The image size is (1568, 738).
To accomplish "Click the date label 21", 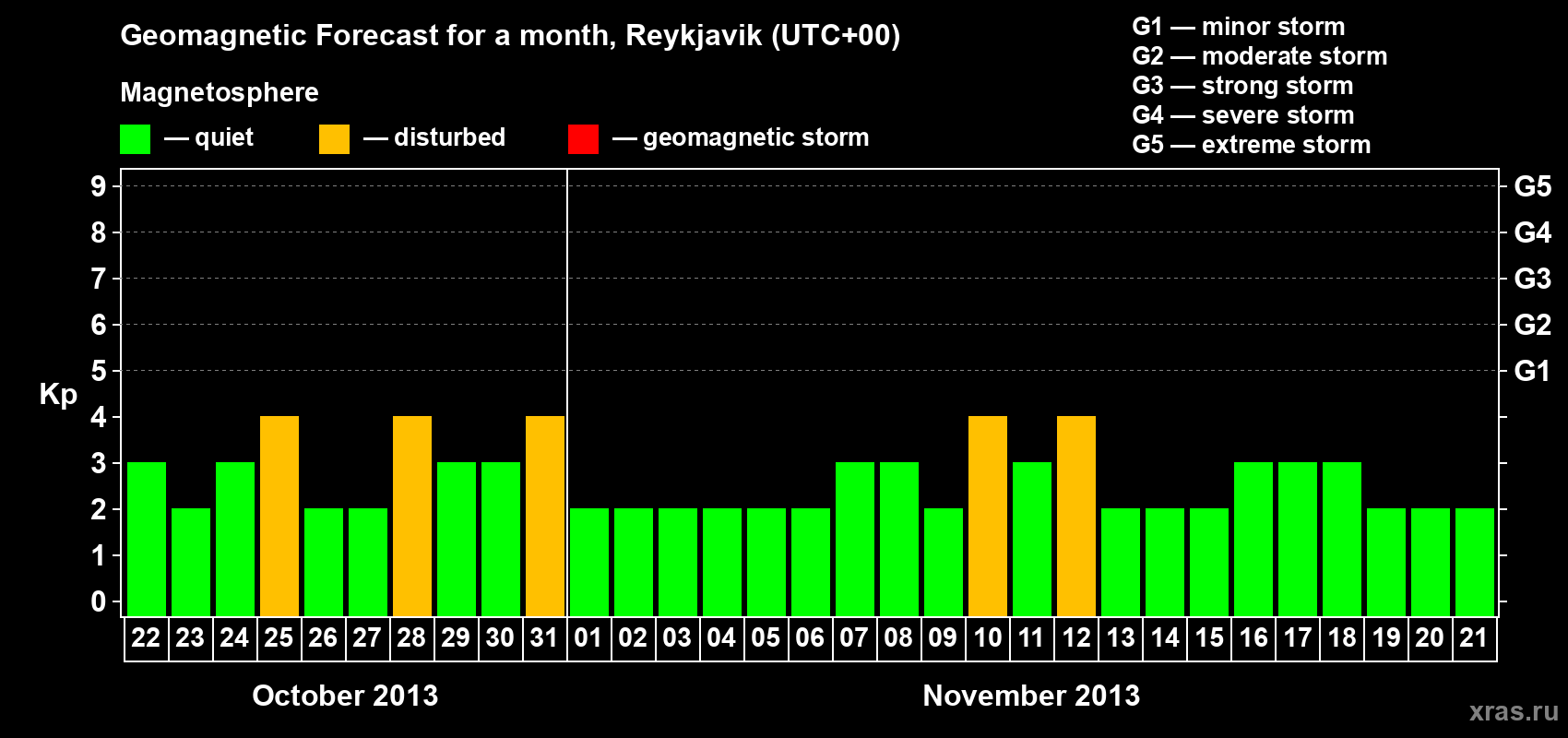I will (x=1474, y=637).
